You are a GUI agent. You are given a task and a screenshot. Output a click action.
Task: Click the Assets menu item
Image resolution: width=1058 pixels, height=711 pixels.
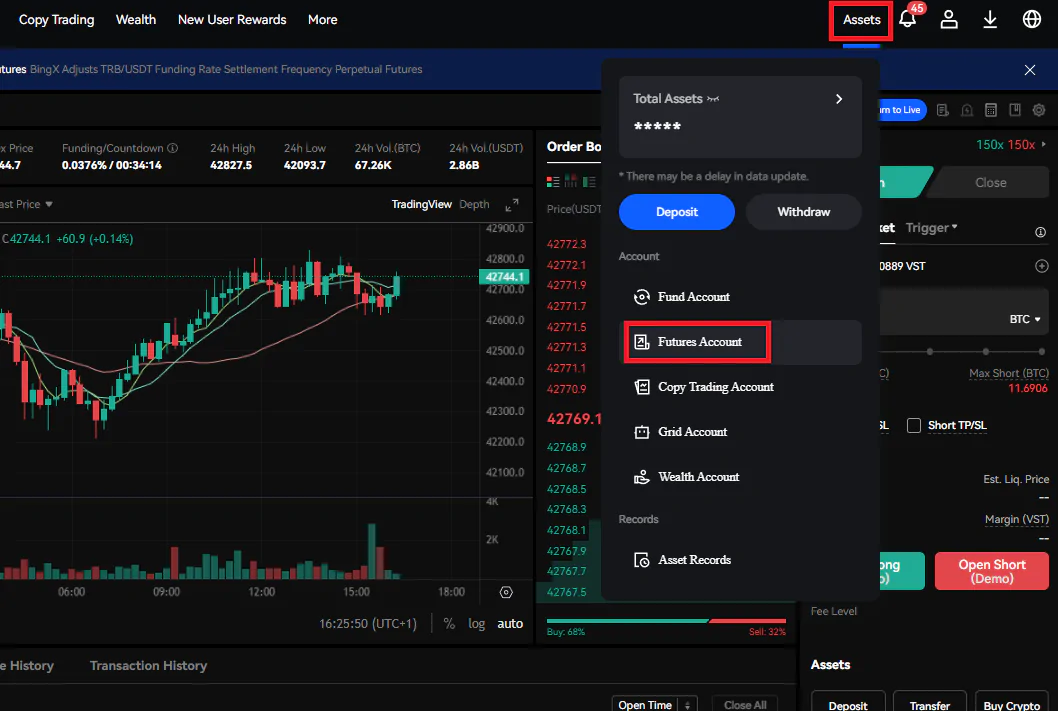pyautogui.click(x=861, y=20)
